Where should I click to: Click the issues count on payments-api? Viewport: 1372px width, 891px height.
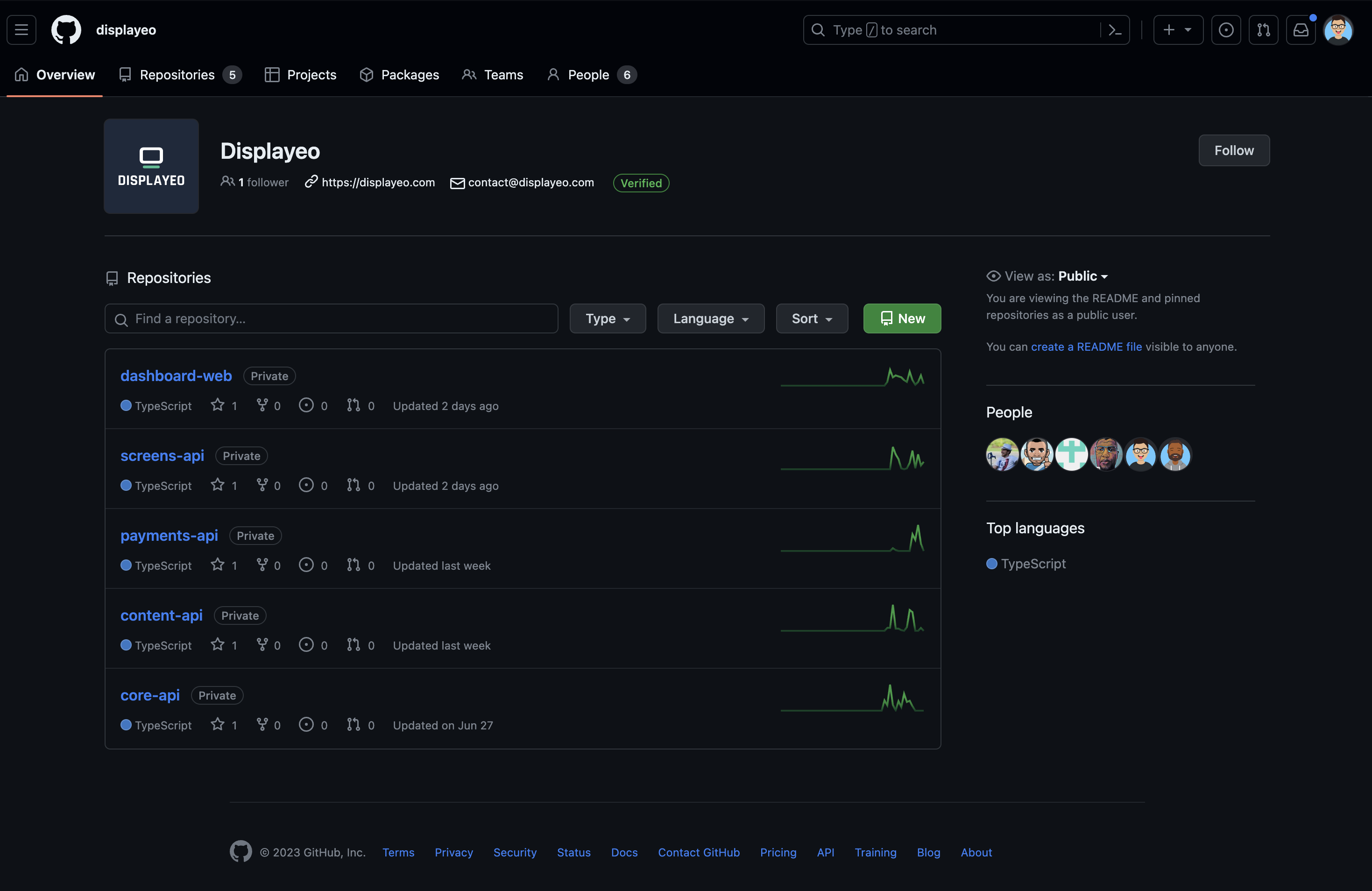(313, 566)
